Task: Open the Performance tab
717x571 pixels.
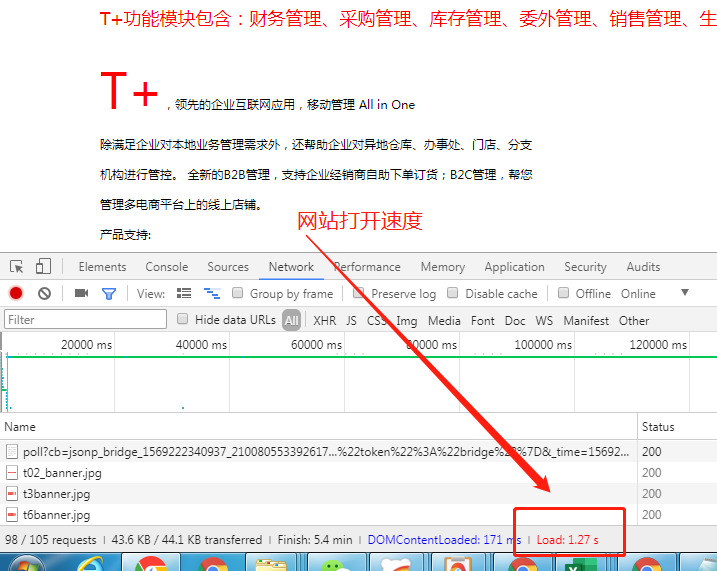Action: point(367,267)
